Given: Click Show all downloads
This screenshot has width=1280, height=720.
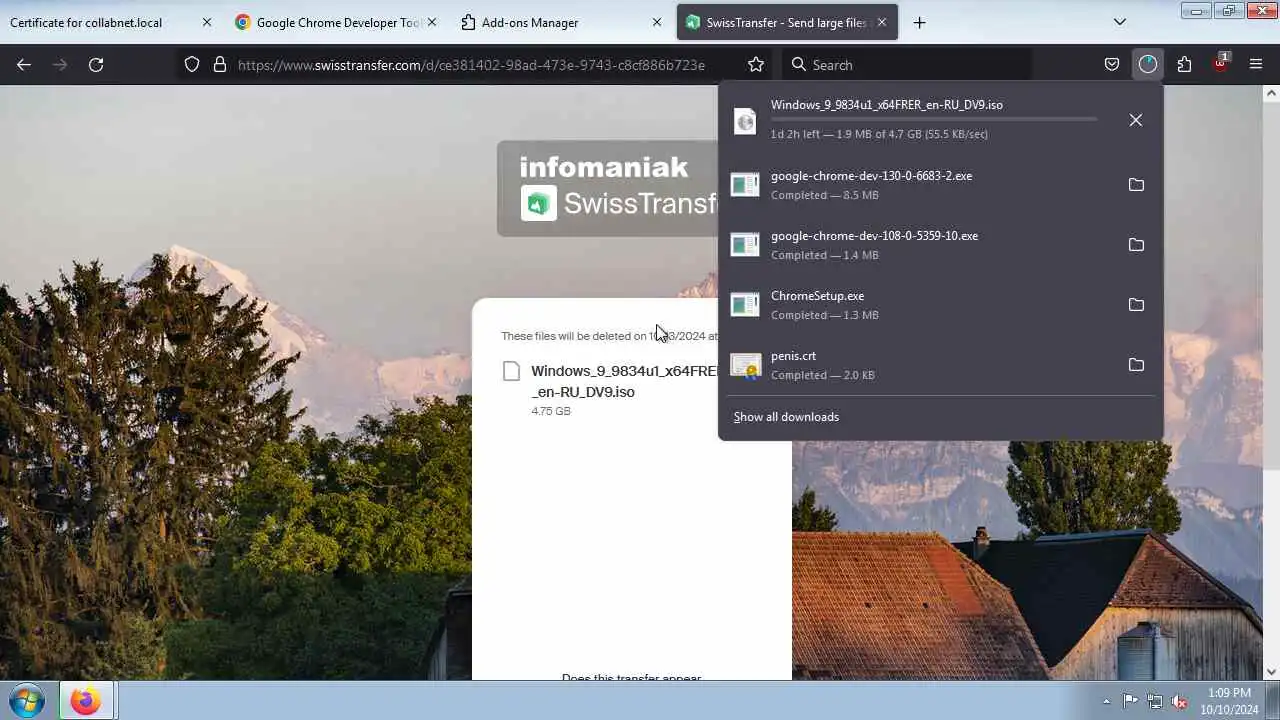Looking at the screenshot, I should point(786,417).
